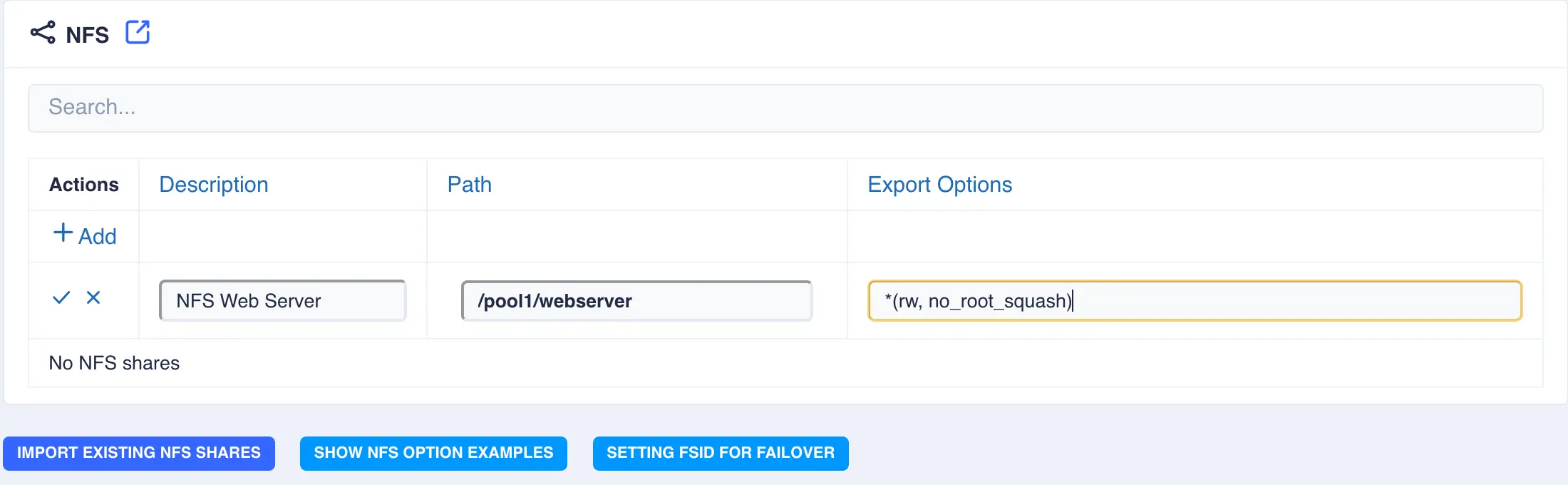Open NFS external link icon

pyautogui.click(x=138, y=33)
